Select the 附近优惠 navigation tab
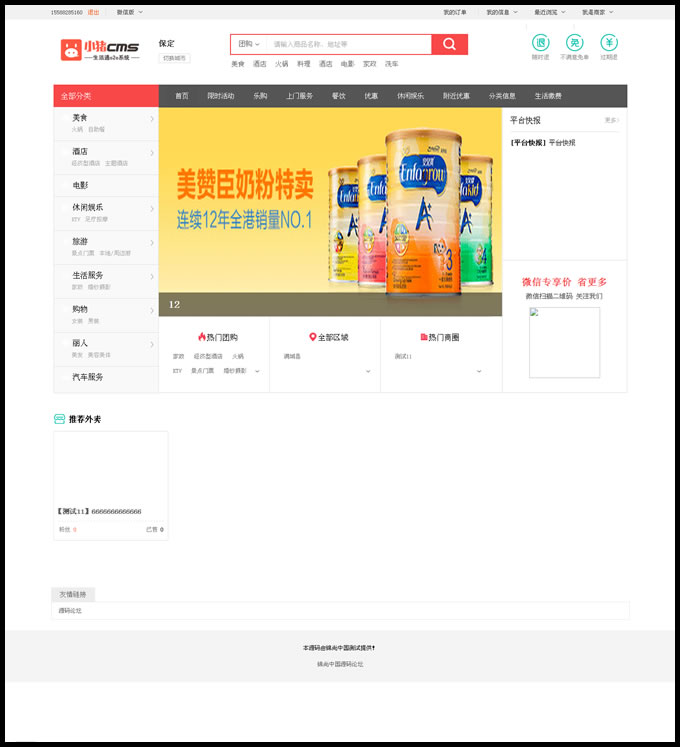The width and height of the screenshot is (680, 747). [x=456, y=96]
